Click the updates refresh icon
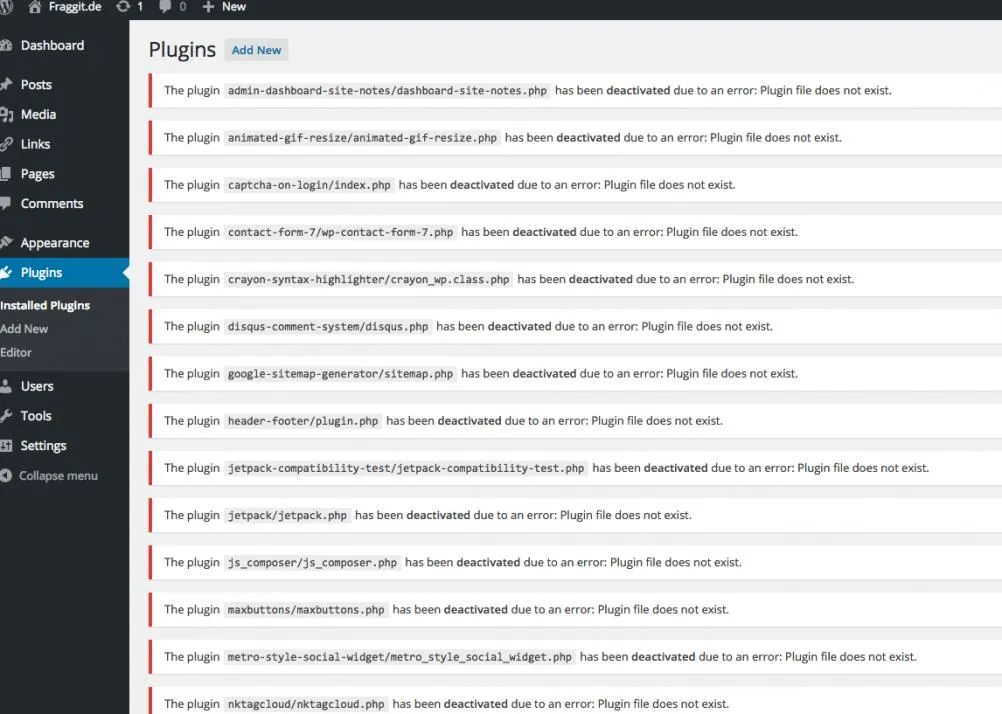Screen dimensions: 1002x714 (x=123, y=7)
